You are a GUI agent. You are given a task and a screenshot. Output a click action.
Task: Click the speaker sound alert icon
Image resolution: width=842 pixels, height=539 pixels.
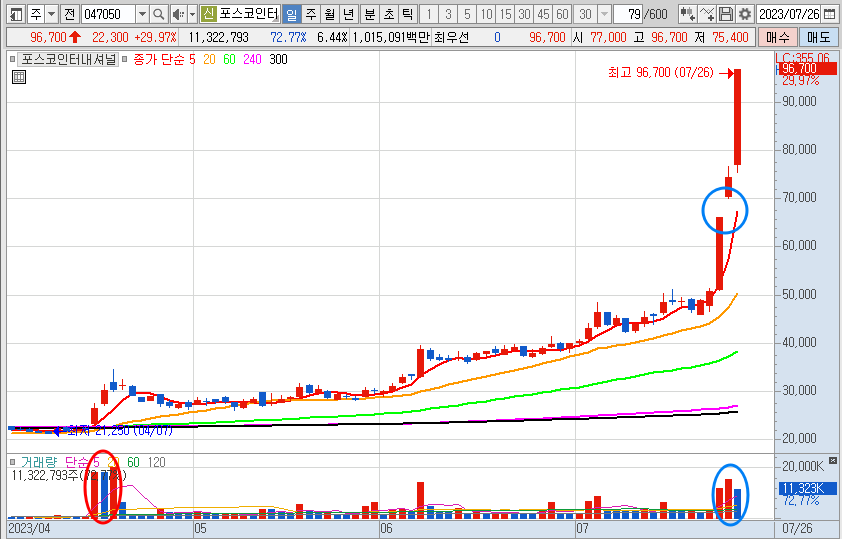pyautogui.click(x=178, y=14)
